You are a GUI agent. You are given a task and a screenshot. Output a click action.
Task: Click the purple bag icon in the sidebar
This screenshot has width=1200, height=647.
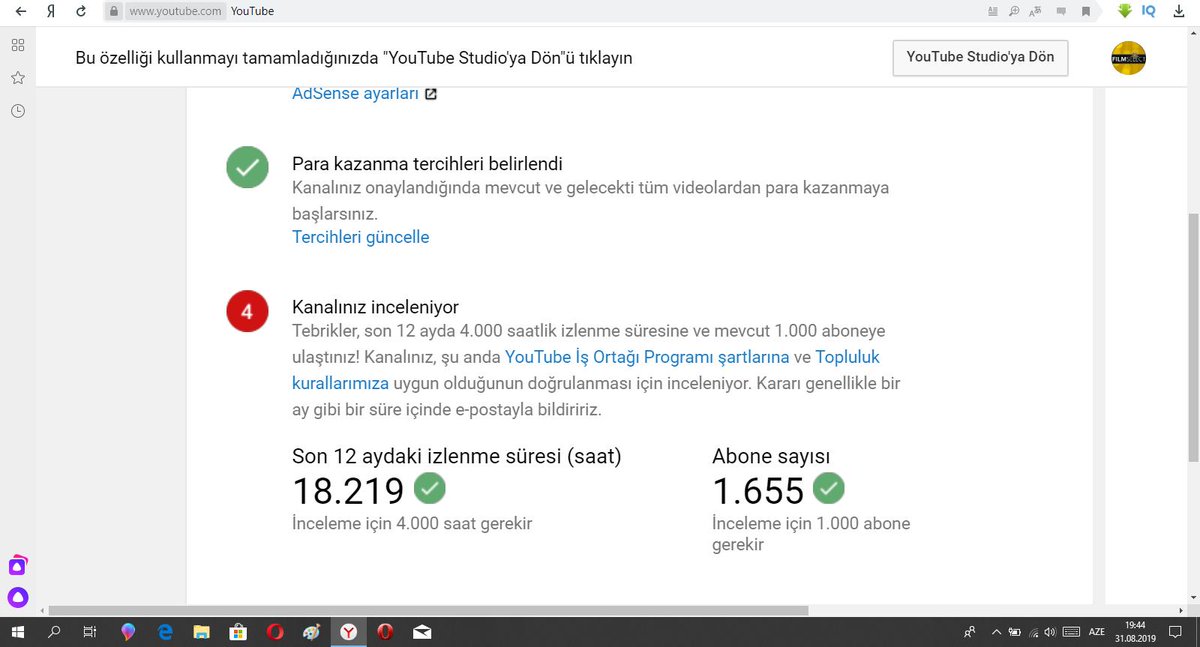tap(18, 566)
